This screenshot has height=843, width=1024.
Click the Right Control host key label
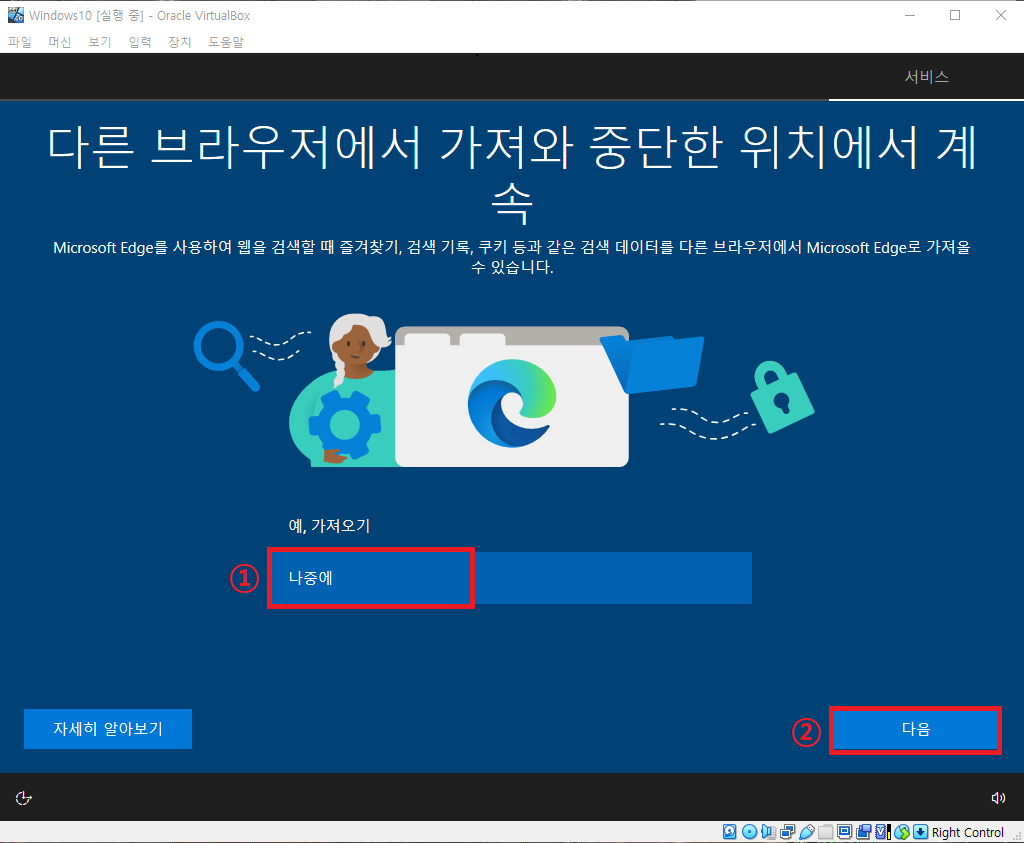click(x=967, y=832)
